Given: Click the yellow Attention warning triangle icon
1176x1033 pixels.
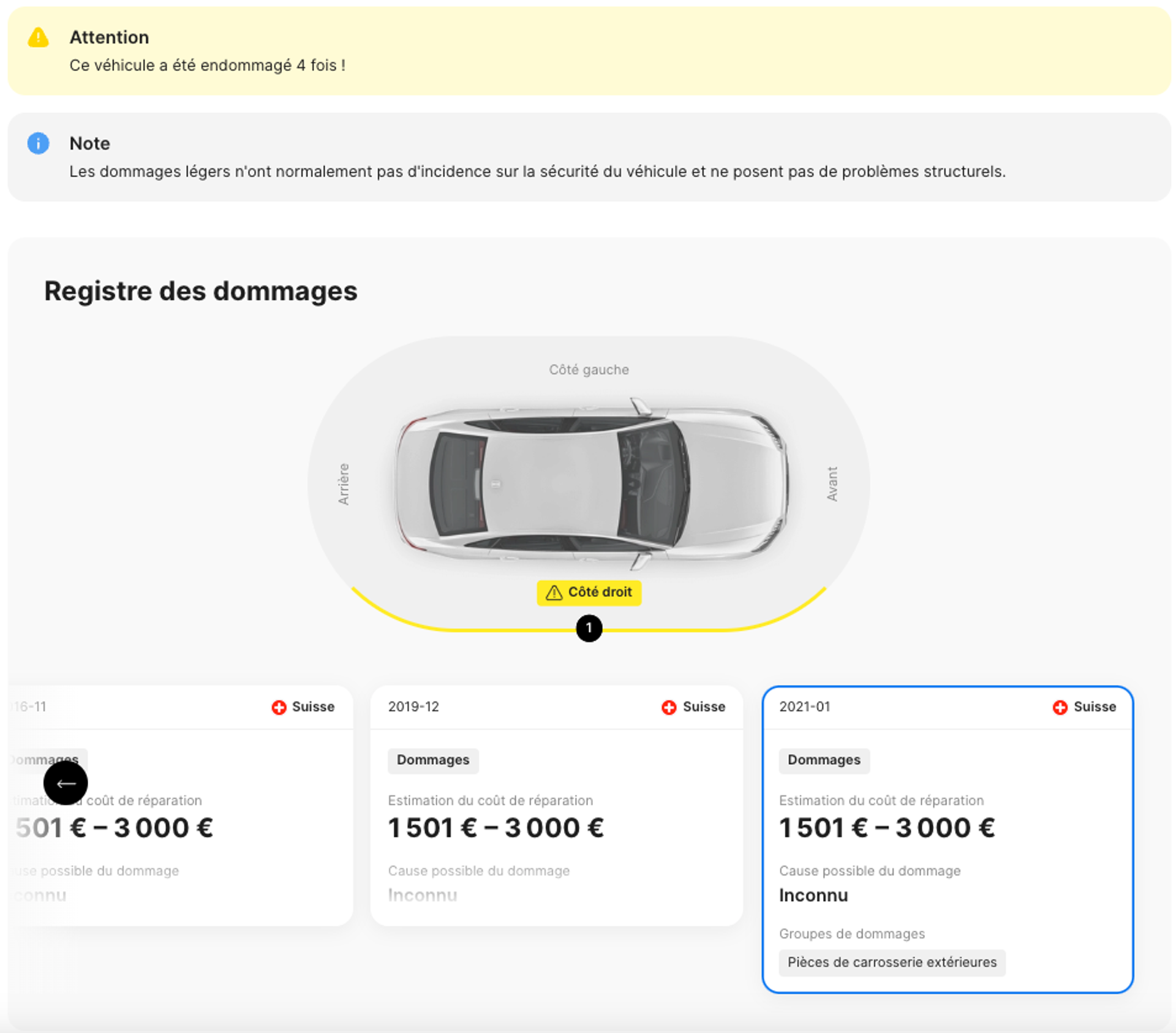Looking at the screenshot, I should tap(38, 38).
